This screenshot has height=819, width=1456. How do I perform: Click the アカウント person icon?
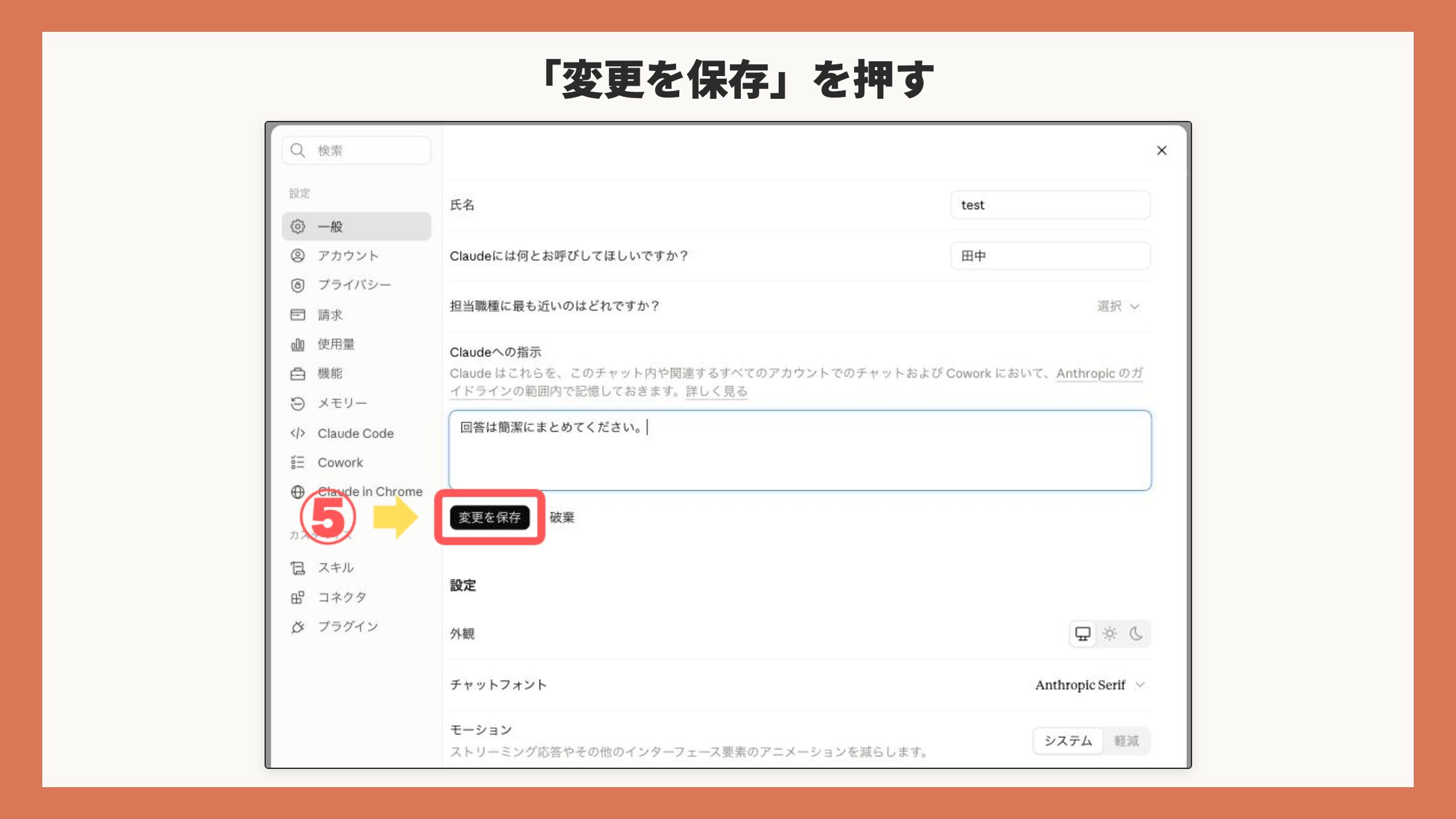(298, 255)
